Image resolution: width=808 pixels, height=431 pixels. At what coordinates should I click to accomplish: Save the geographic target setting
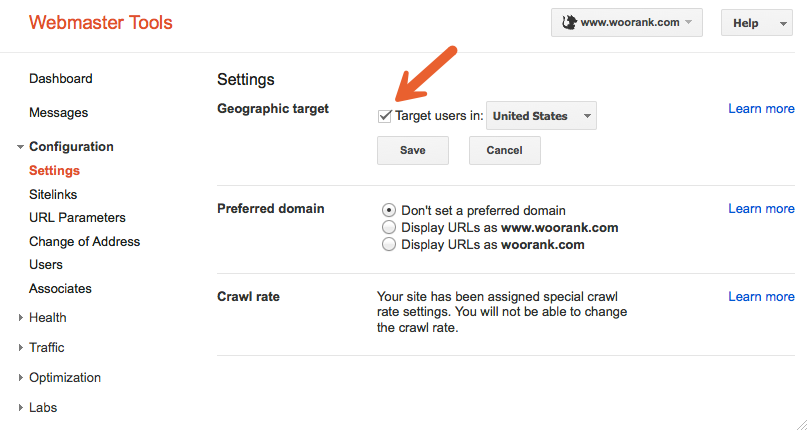pos(413,151)
